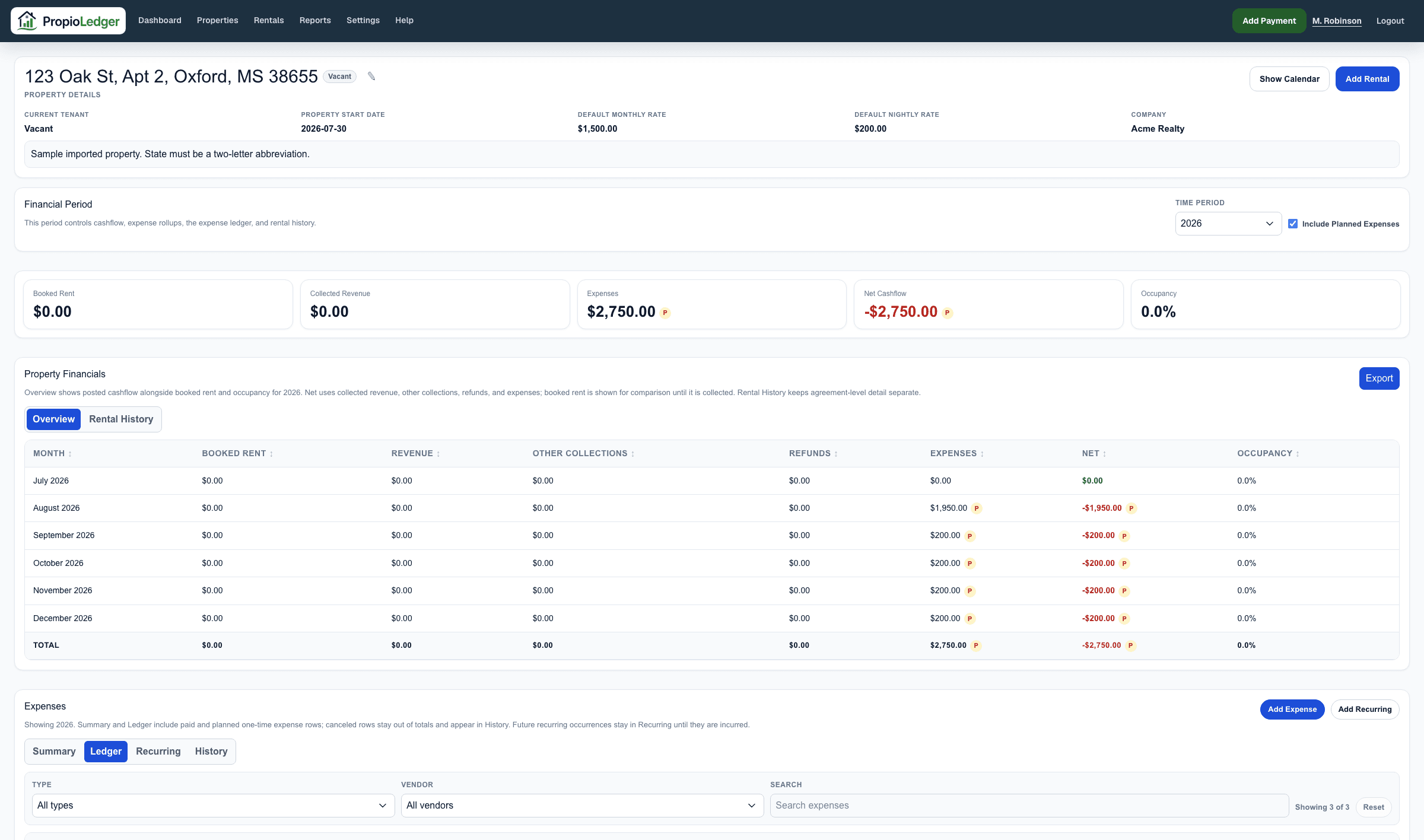The width and height of the screenshot is (1424, 840).
Task: Reset the expense filters
Action: [1374, 807]
